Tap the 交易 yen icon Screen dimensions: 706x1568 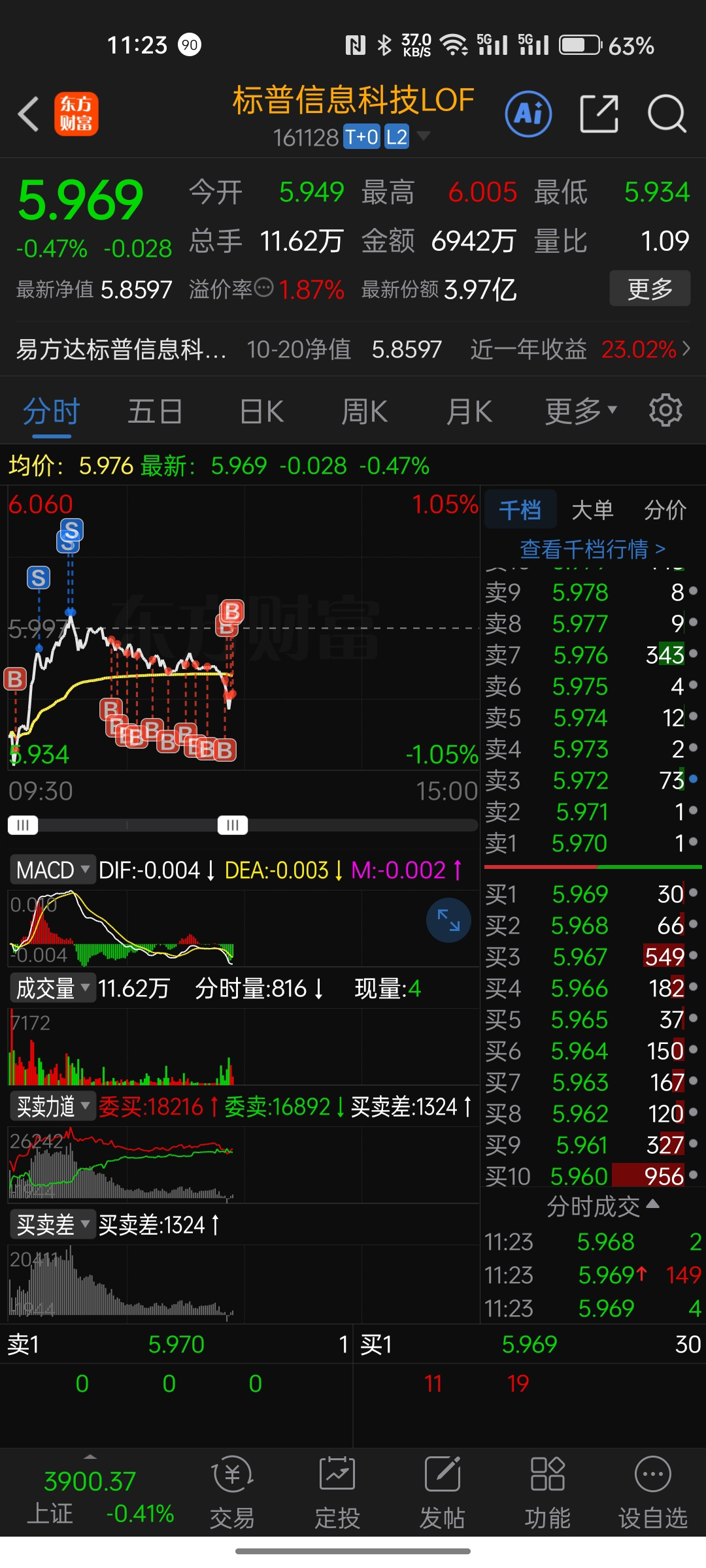pyautogui.click(x=232, y=1474)
